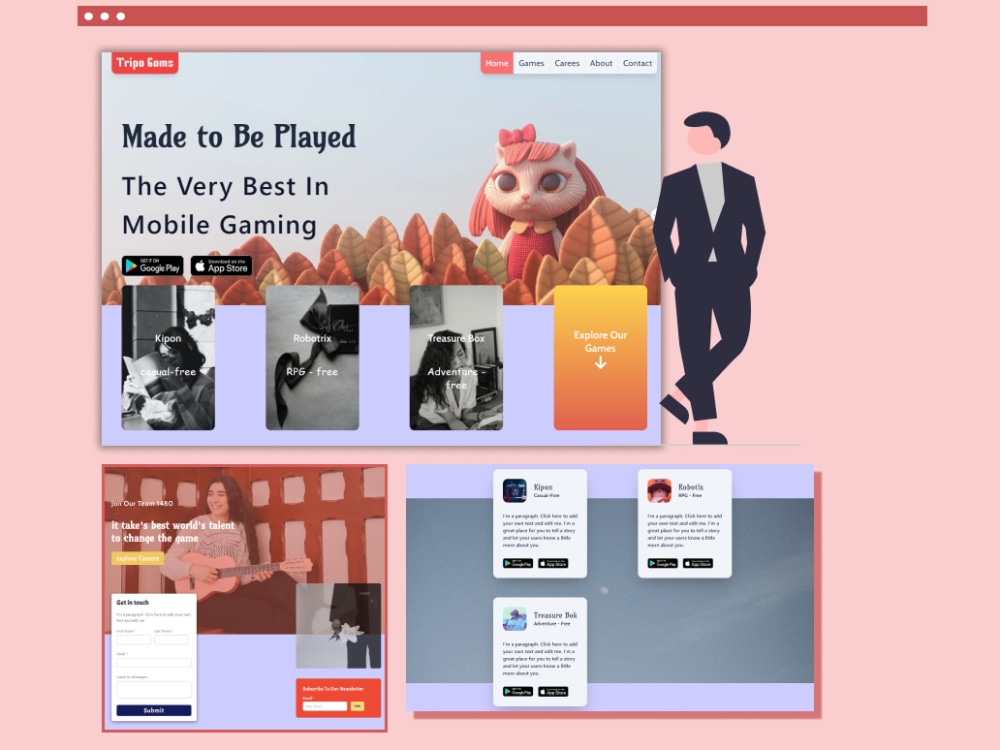
Task: Click the 'Kipon' title in game card
Action: [x=543, y=487]
